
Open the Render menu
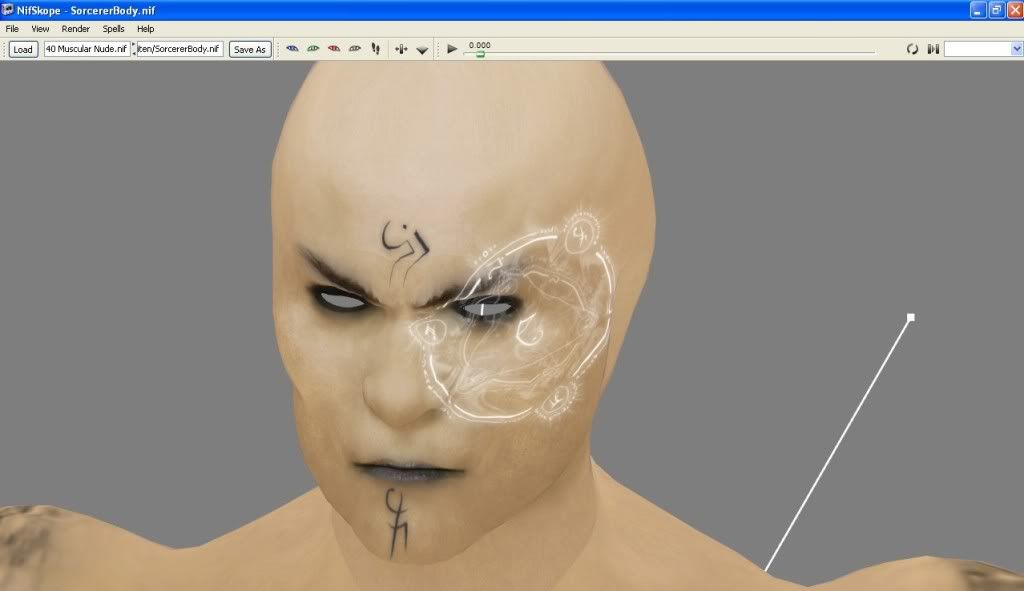tap(75, 29)
